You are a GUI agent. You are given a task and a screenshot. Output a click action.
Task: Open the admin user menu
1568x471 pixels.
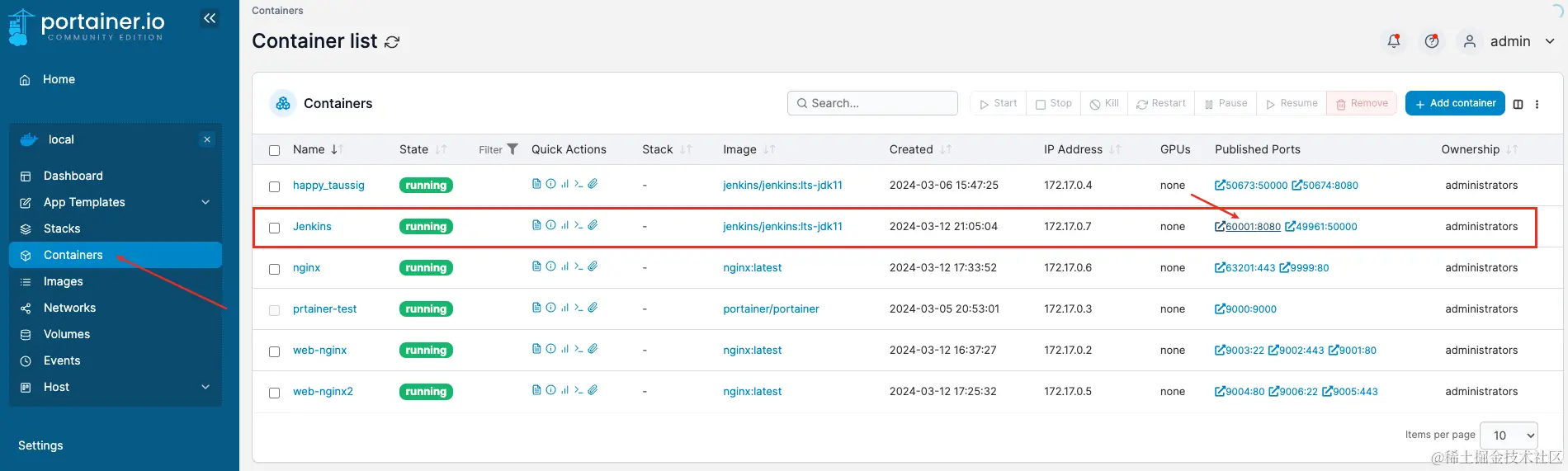point(1509,41)
